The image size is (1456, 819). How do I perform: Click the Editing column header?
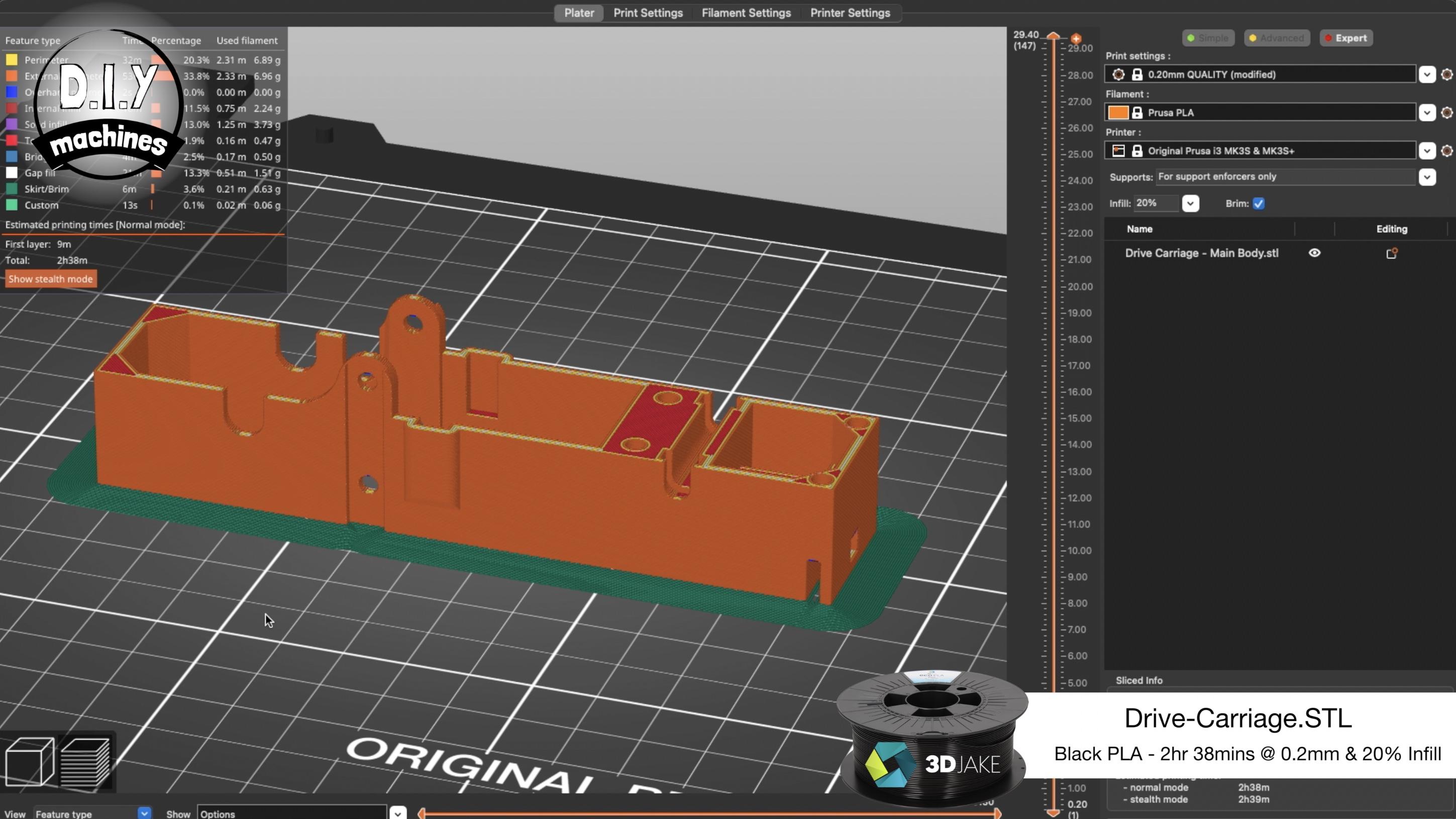click(x=1391, y=229)
